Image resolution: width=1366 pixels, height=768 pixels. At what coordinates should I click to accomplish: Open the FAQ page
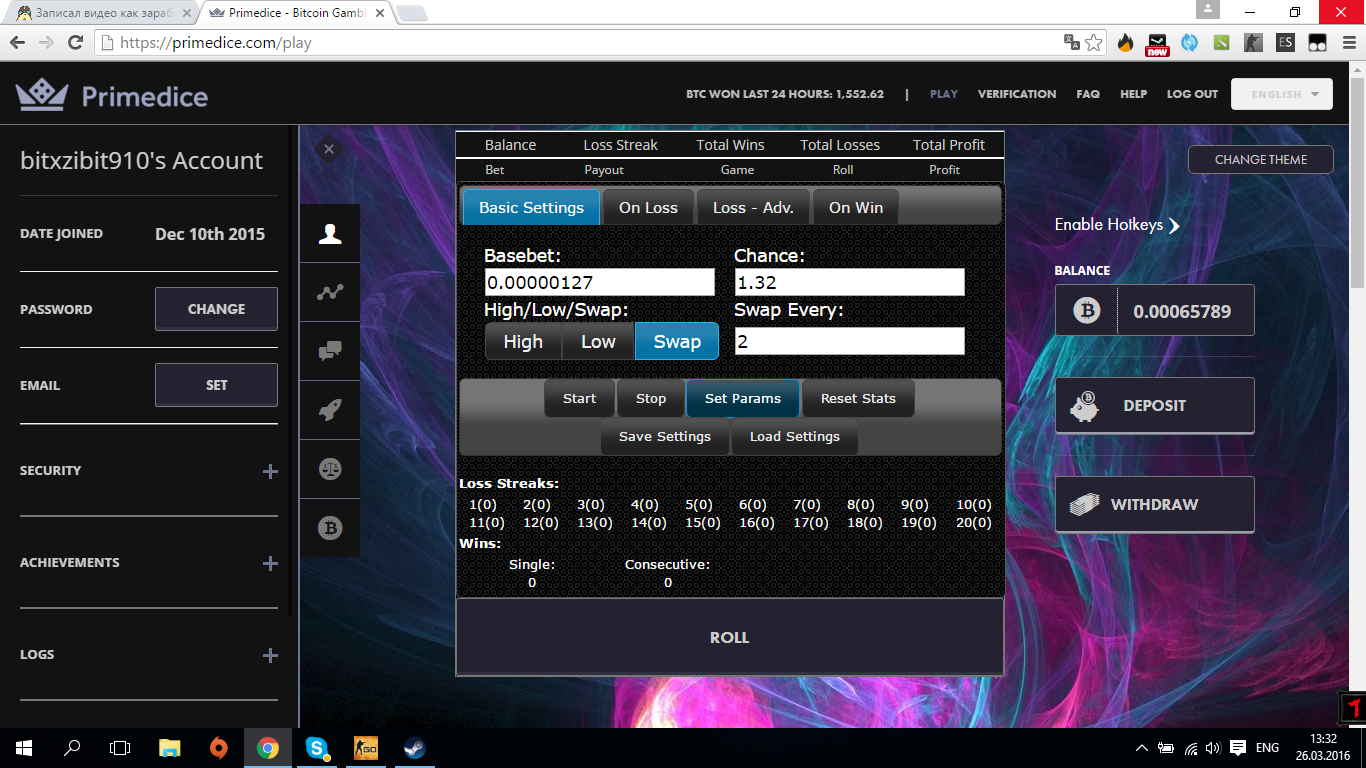point(1088,94)
